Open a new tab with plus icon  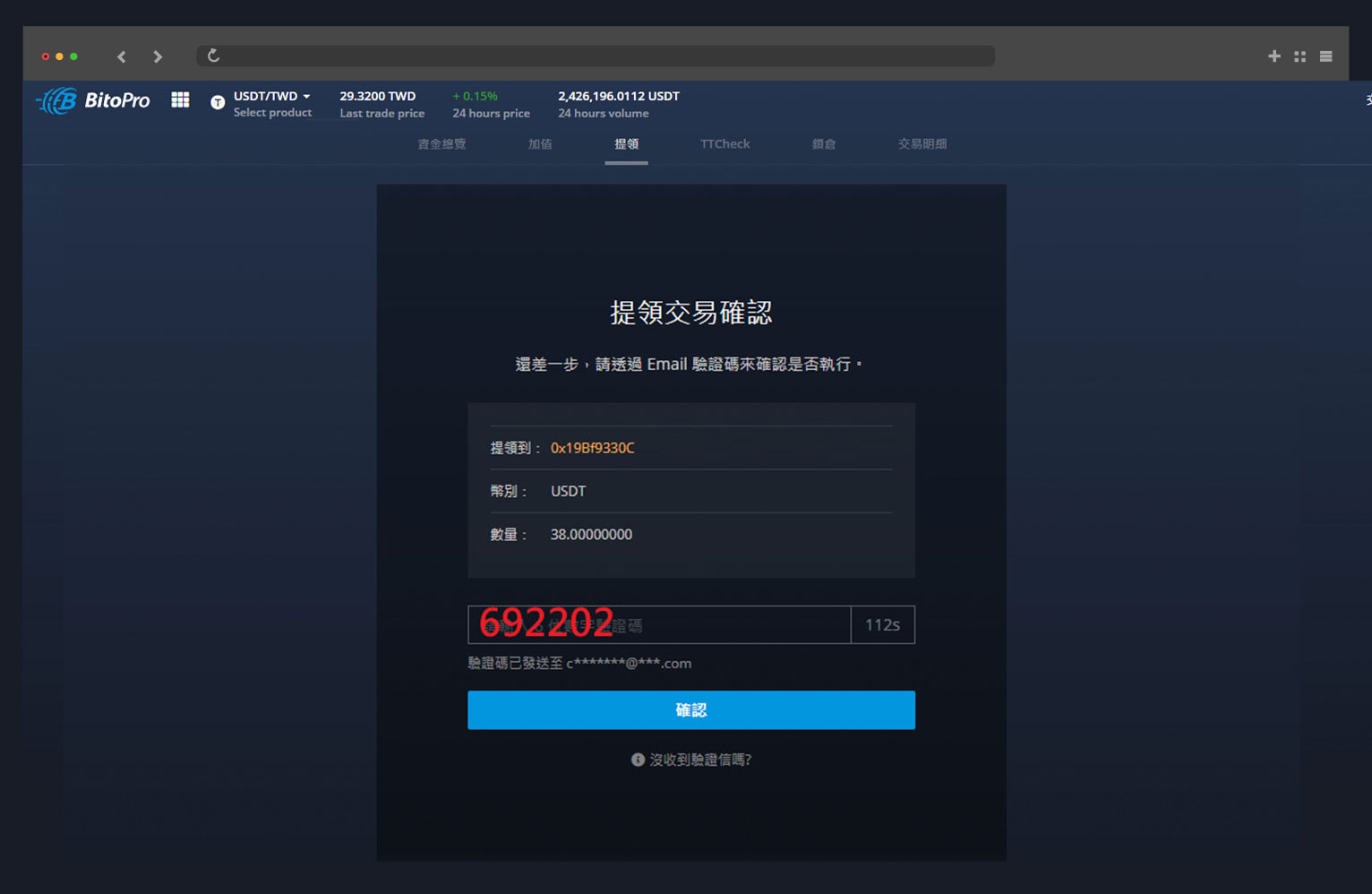pos(1273,56)
